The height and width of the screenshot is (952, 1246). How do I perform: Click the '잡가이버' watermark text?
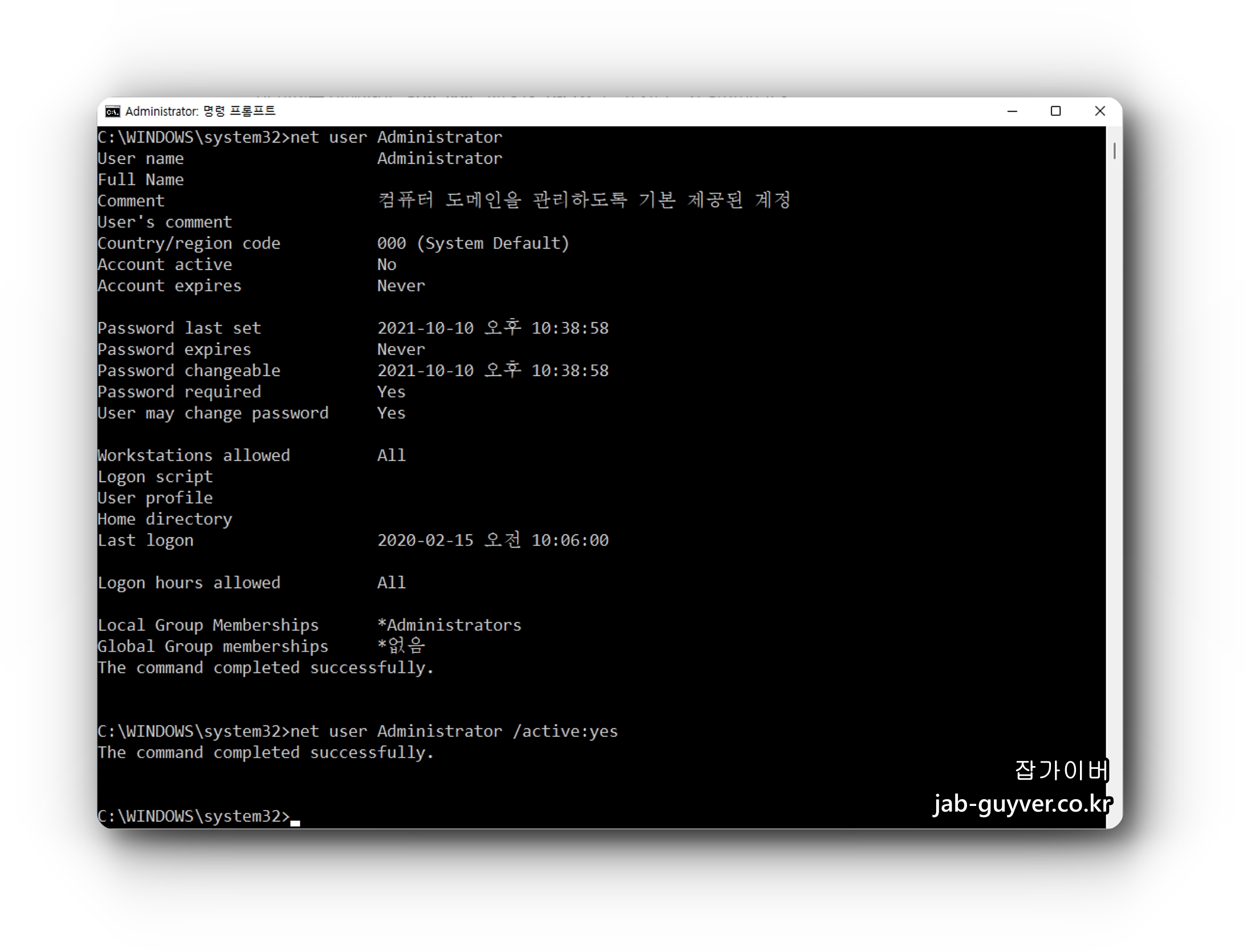1061,771
